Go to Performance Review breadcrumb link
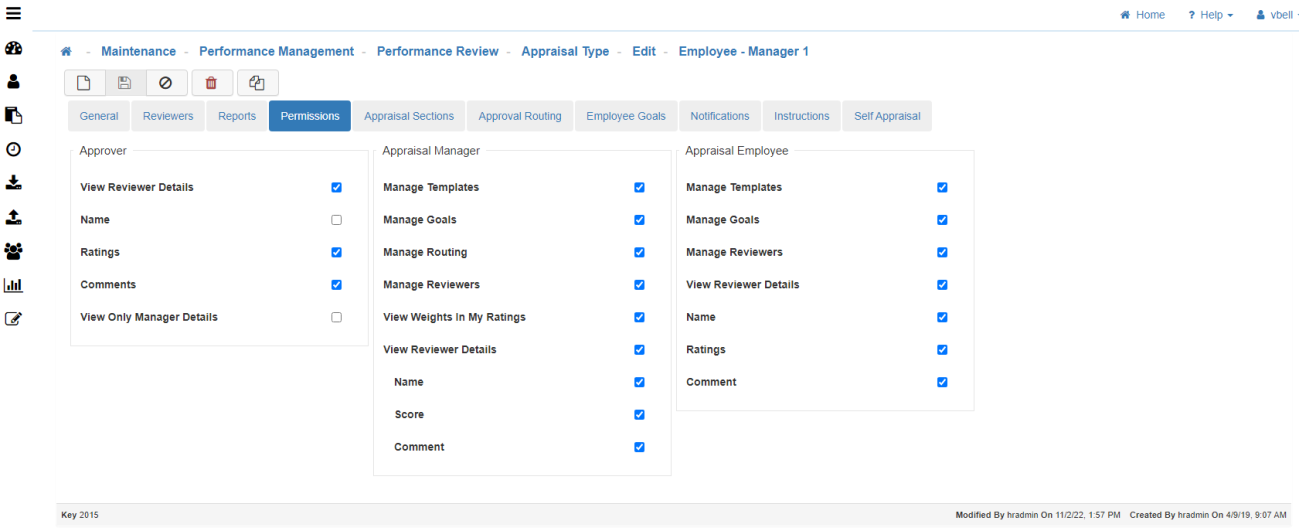 click(437, 52)
